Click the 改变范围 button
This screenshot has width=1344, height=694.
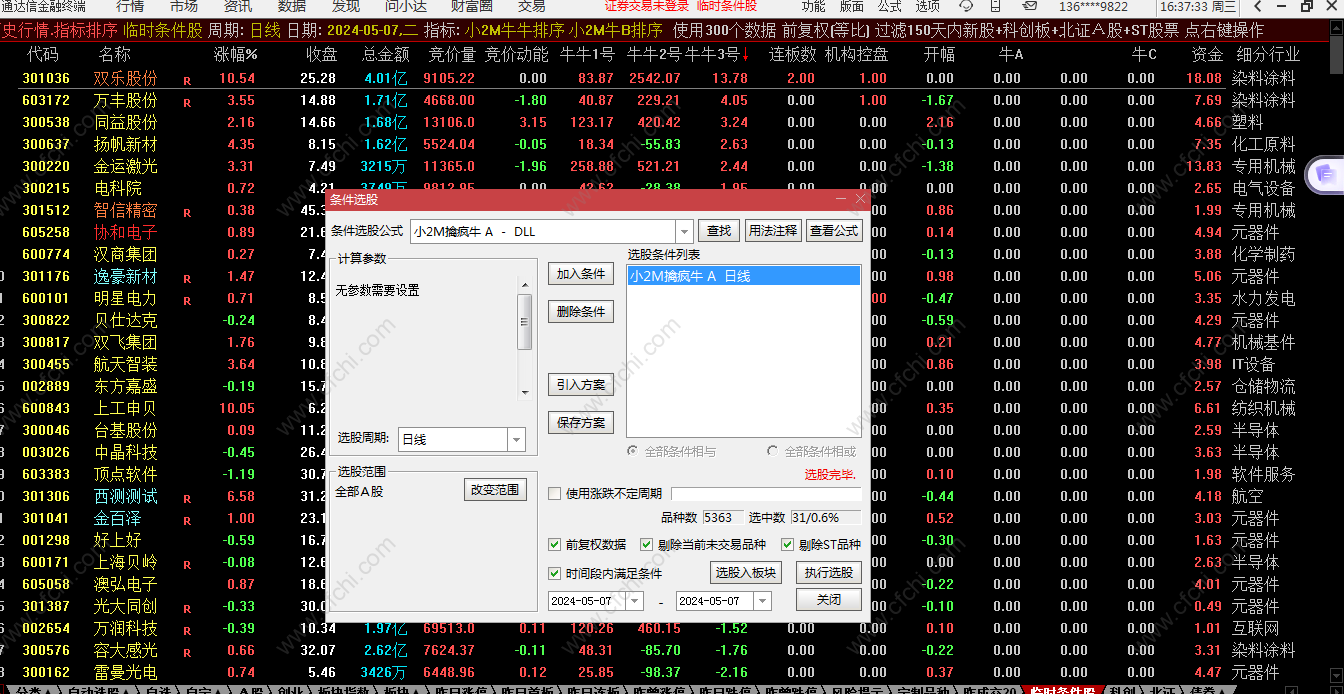[x=495, y=490]
